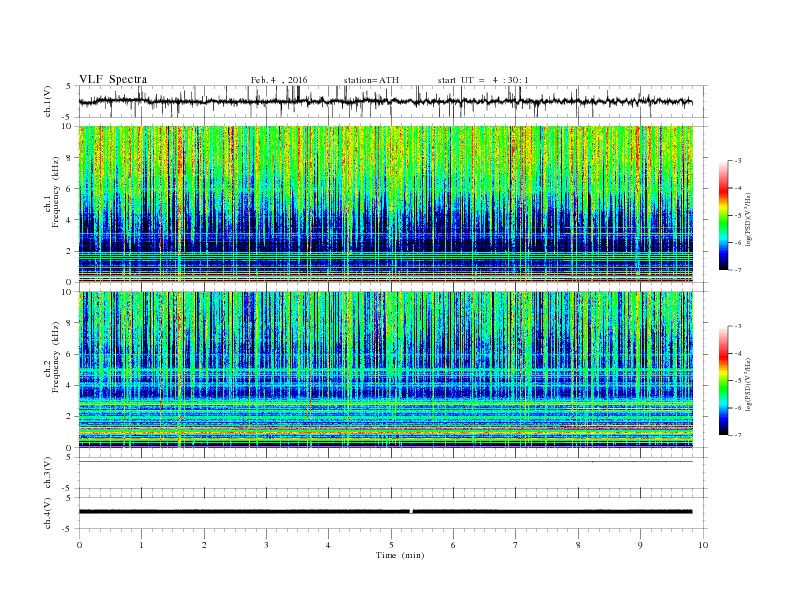The height and width of the screenshot is (612, 792).
Task: Click the ch.2 spectrogram color scale bar
Action: tap(723, 380)
